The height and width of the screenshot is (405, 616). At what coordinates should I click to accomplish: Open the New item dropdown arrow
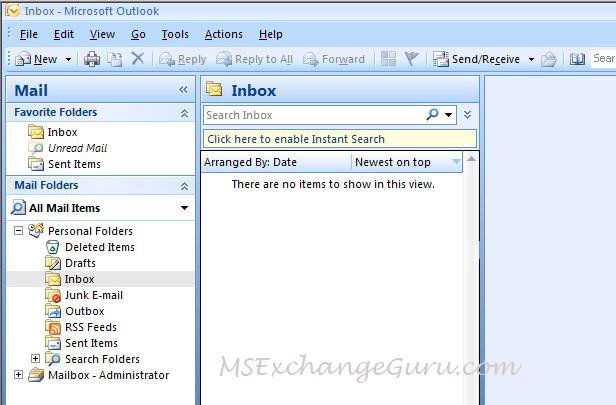[69, 60]
